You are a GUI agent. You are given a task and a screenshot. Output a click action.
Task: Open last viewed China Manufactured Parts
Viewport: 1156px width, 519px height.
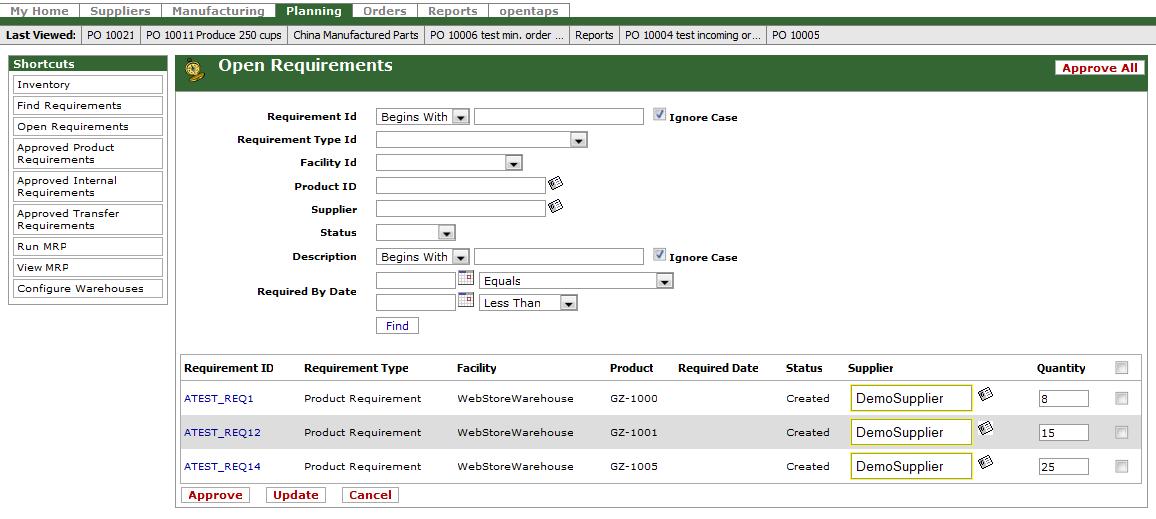coord(356,35)
